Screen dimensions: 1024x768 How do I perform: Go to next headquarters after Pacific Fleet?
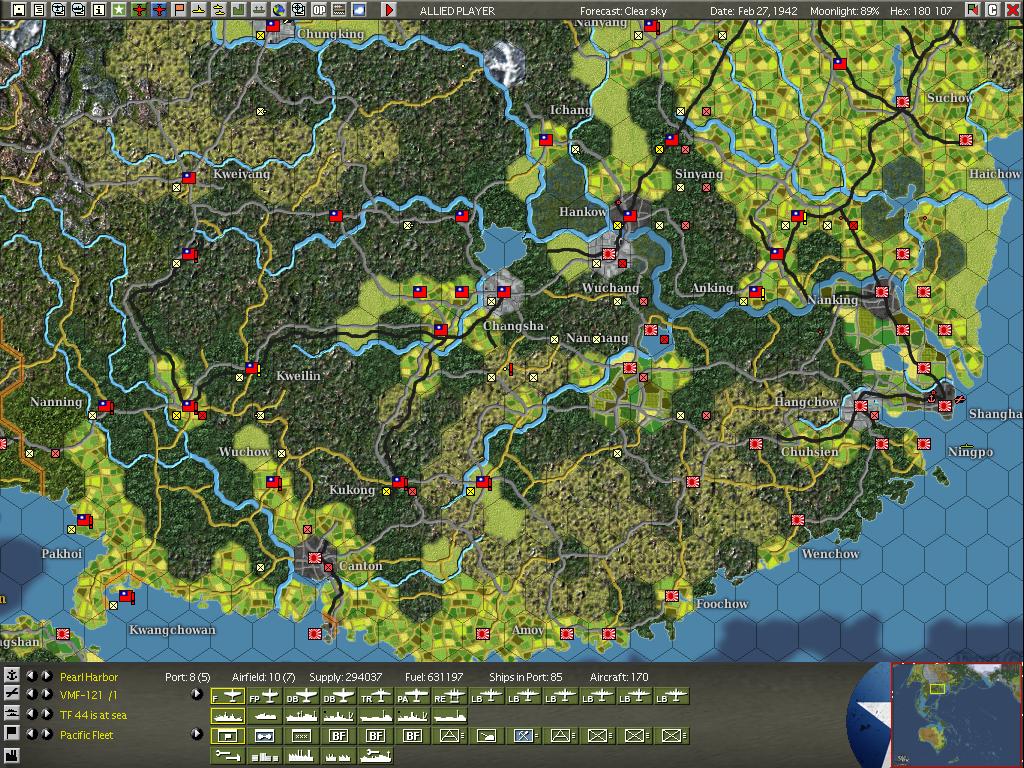tap(47, 733)
